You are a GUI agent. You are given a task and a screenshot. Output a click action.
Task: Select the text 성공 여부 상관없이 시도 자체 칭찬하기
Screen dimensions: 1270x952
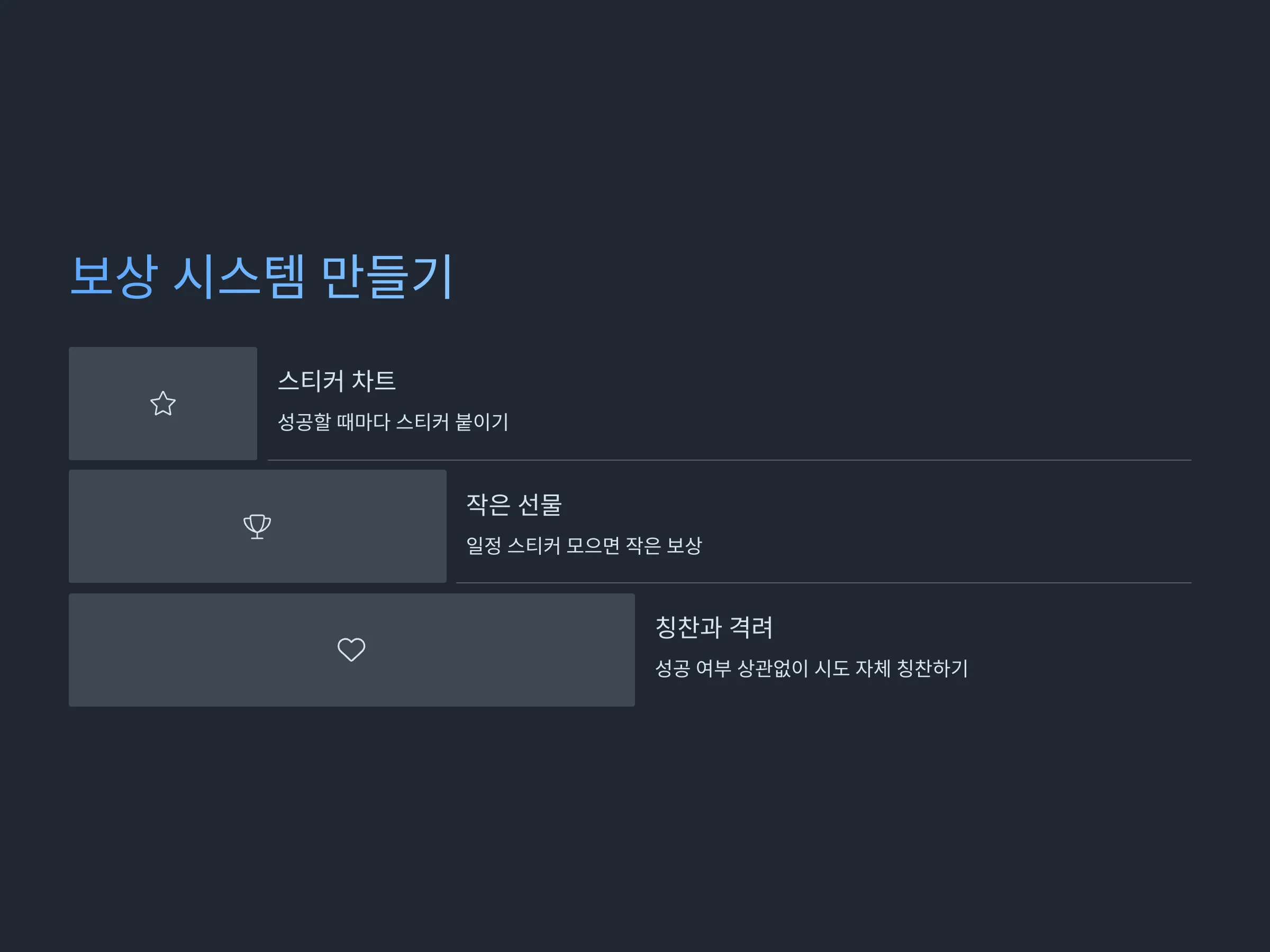click(812, 669)
